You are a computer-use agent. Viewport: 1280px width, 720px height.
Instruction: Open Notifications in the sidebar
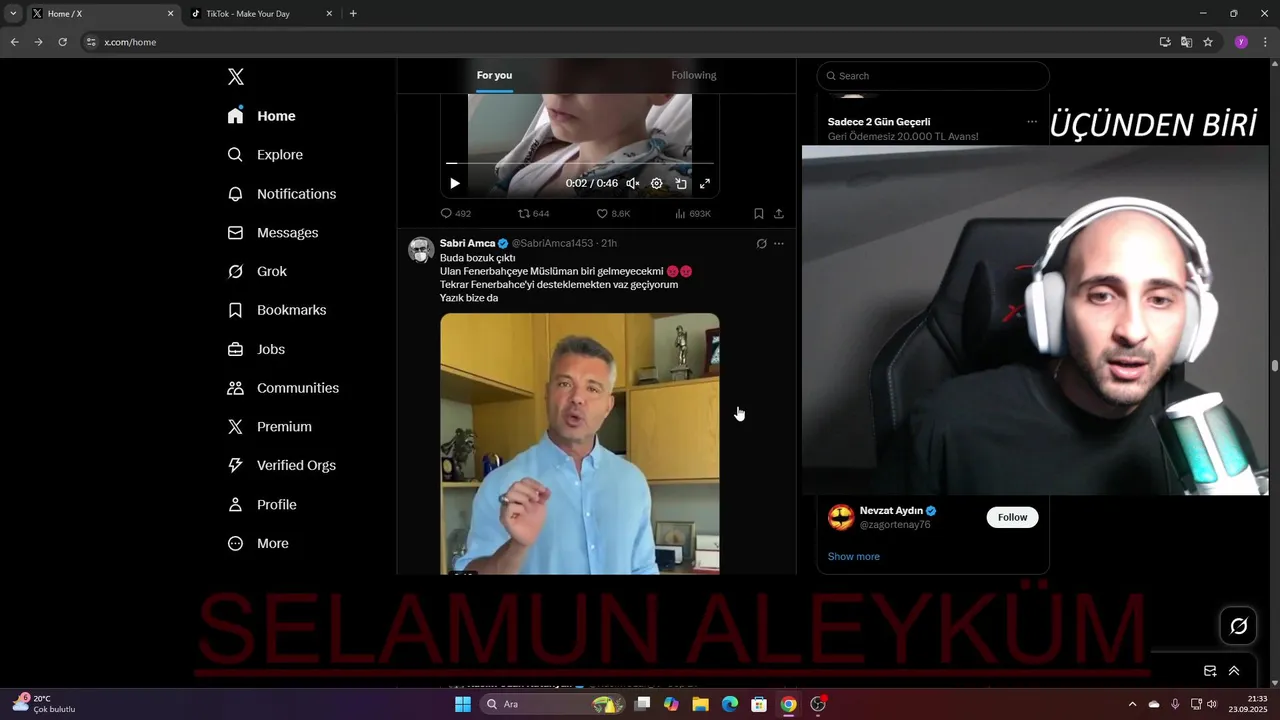[x=282, y=194]
